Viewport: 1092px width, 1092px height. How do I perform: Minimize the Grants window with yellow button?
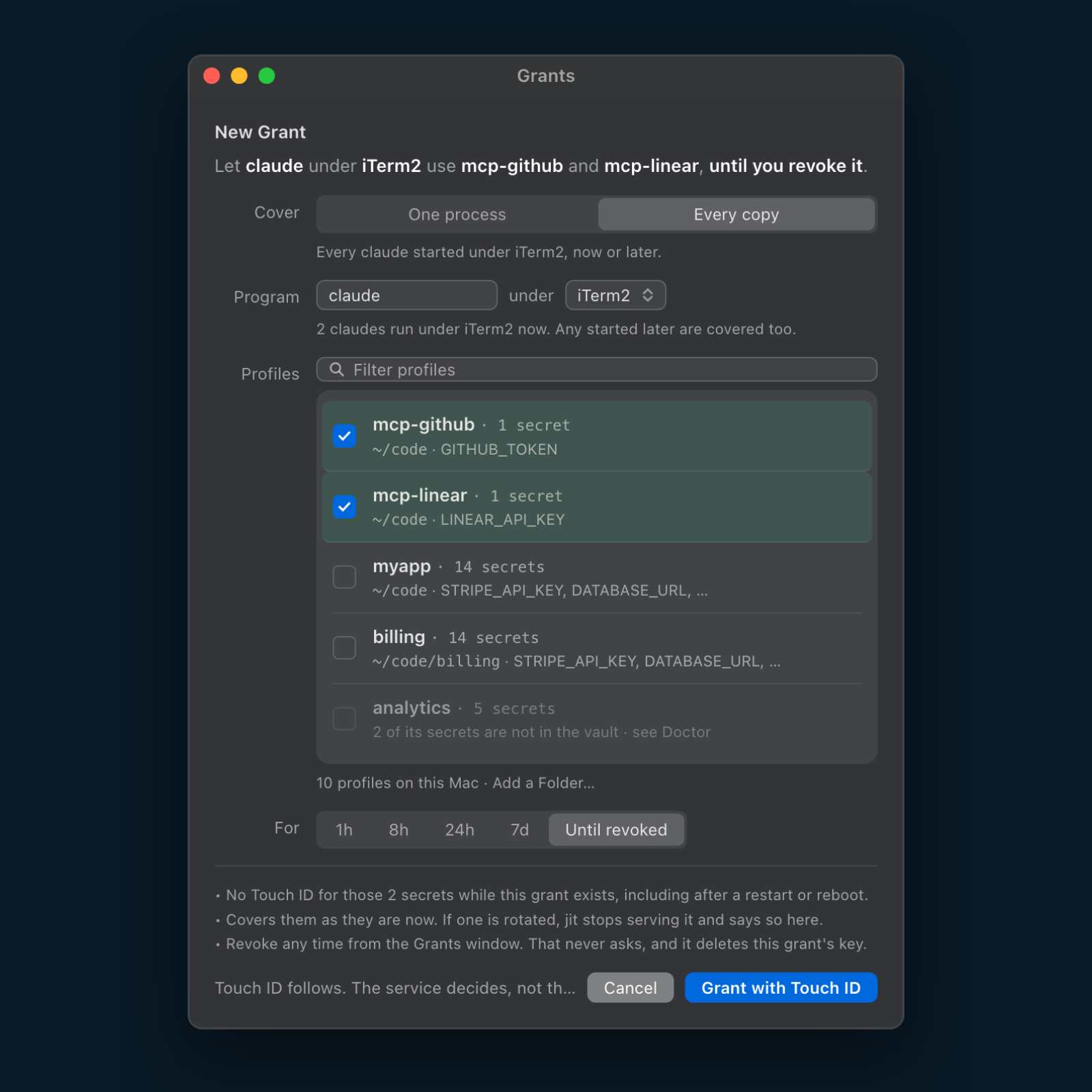tap(239, 76)
